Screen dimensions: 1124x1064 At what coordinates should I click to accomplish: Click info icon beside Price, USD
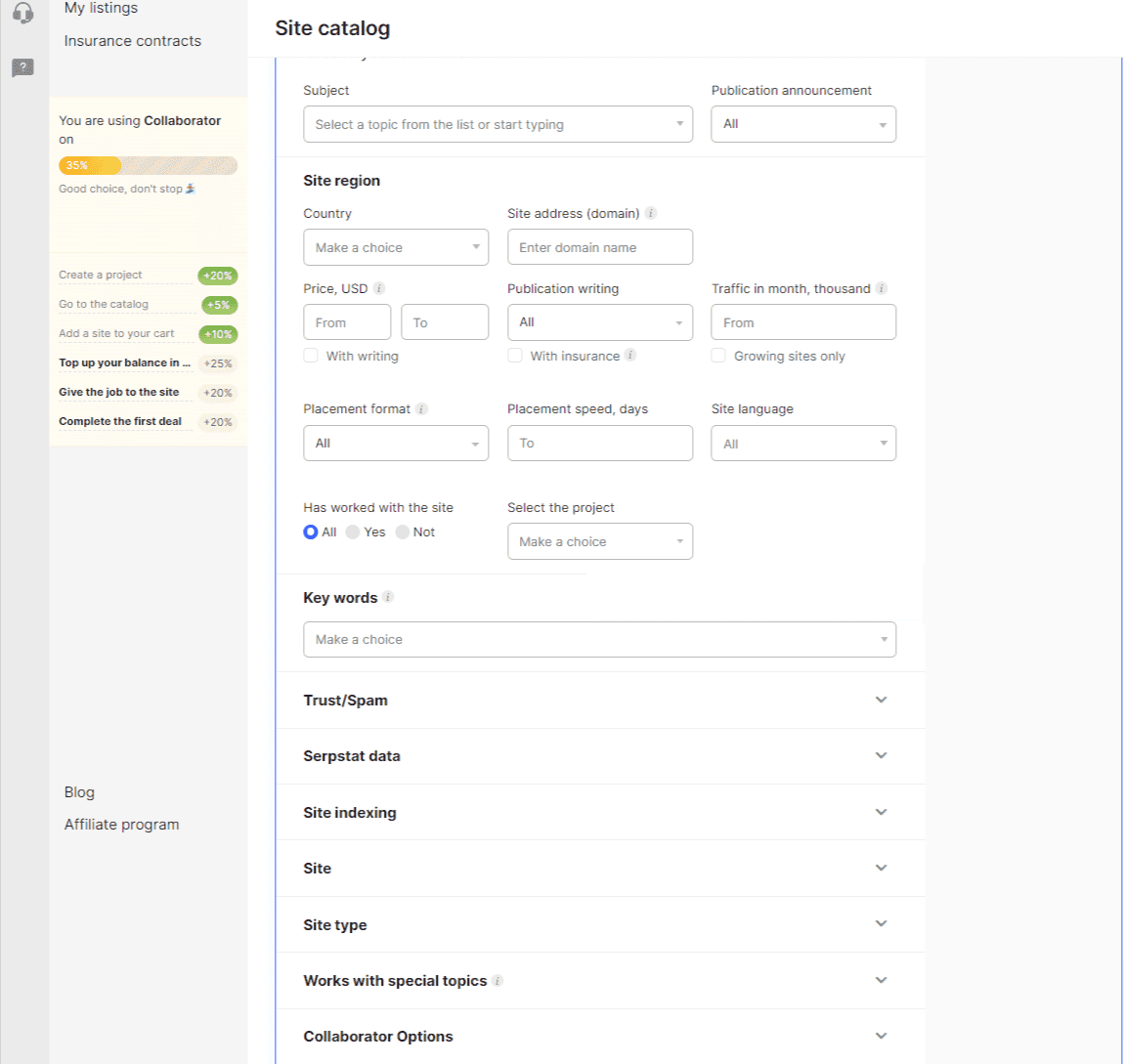[379, 288]
